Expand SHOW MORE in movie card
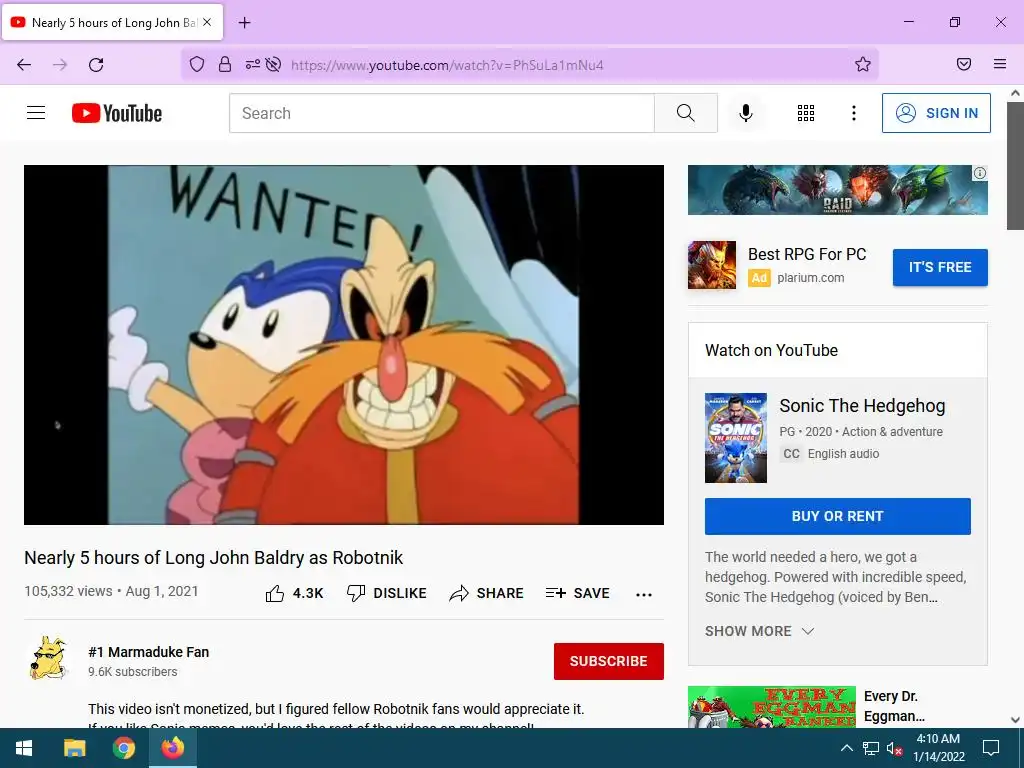 coord(760,631)
